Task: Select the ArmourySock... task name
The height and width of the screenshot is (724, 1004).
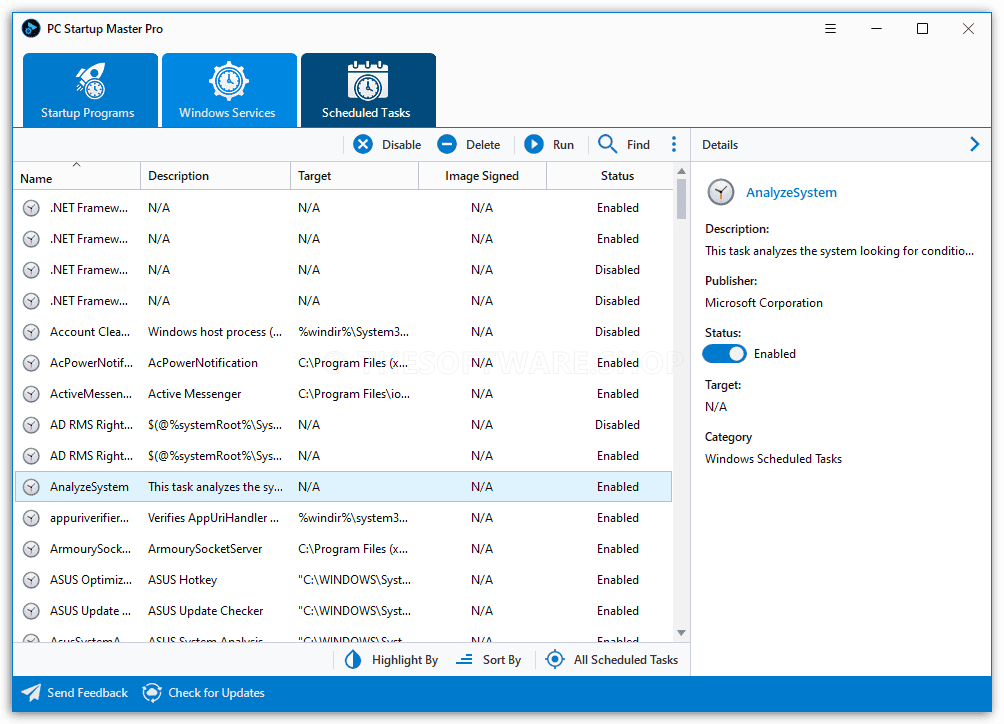Action: (x=90, y=549)
